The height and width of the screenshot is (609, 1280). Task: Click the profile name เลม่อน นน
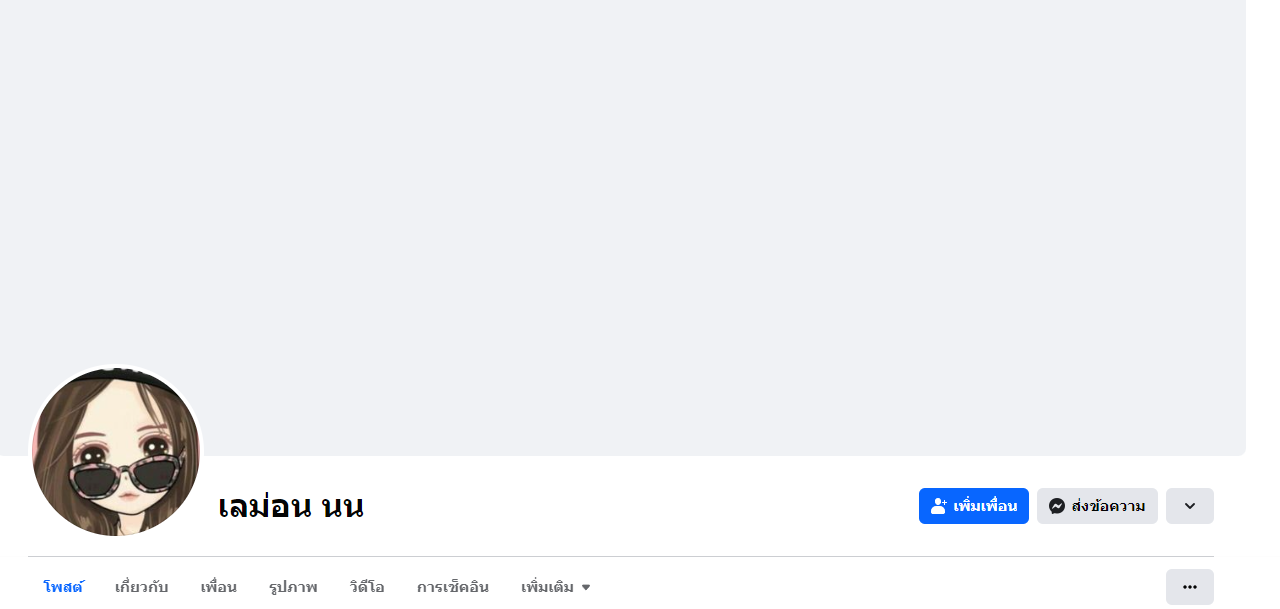[x=291, y=506]
